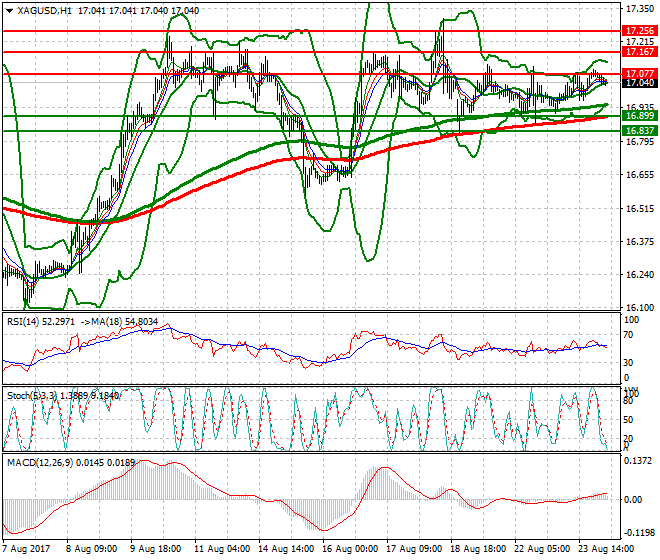Viewport: 660px width, 560px height.
Task: Click the 16.240 price scale value
Action: 640,275
